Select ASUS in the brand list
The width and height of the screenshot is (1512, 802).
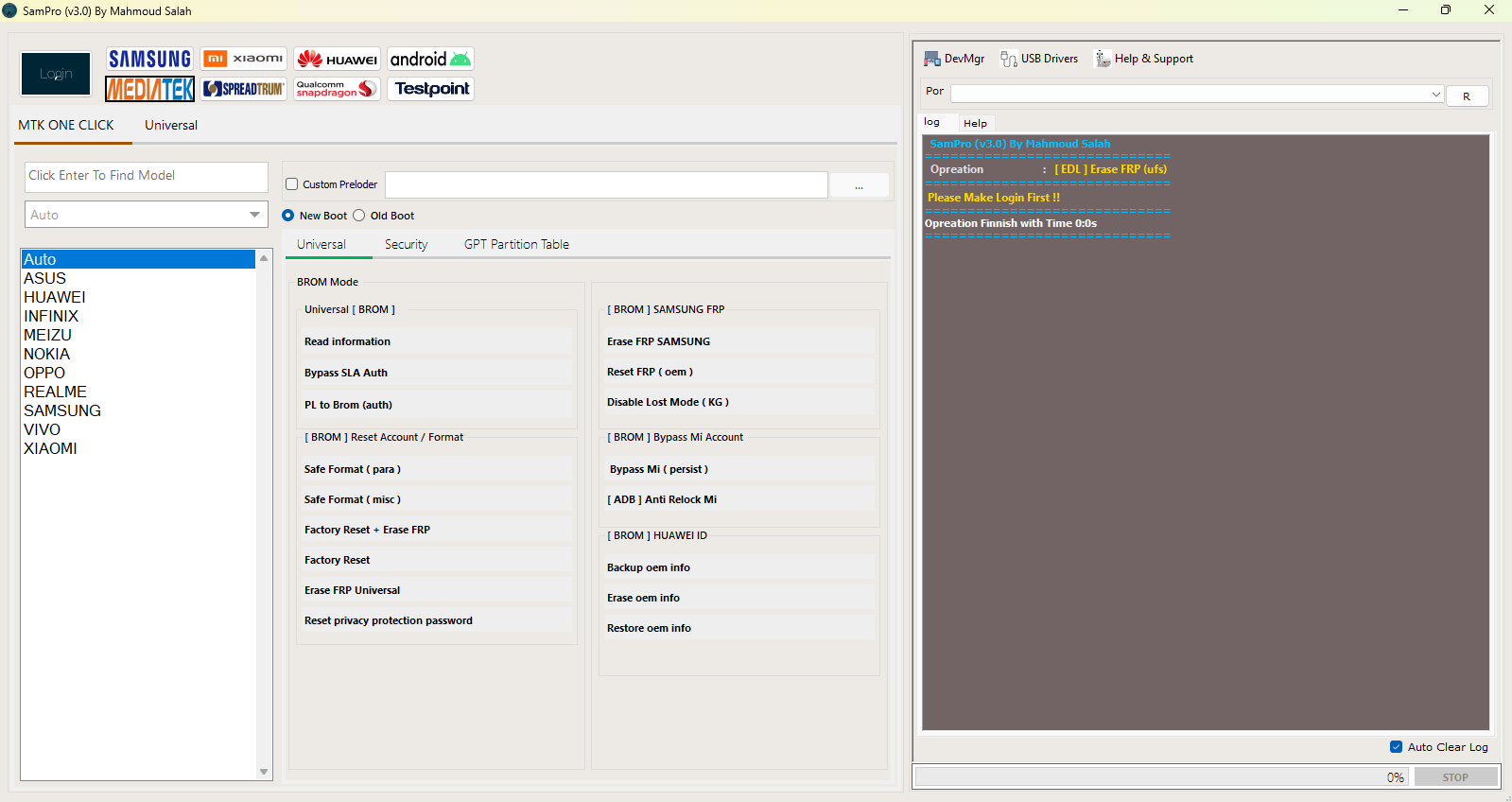point(138,278)
